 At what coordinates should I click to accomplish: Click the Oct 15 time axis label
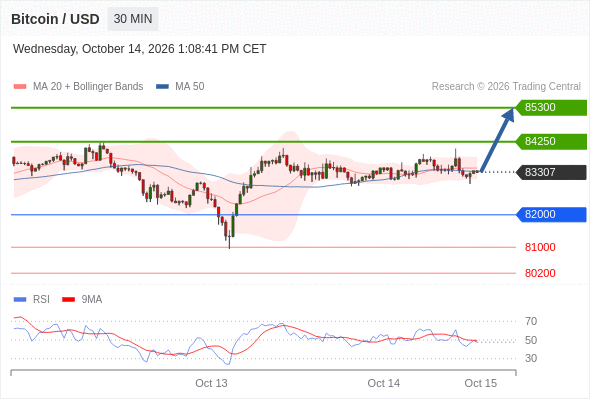[x=481, y=383]
